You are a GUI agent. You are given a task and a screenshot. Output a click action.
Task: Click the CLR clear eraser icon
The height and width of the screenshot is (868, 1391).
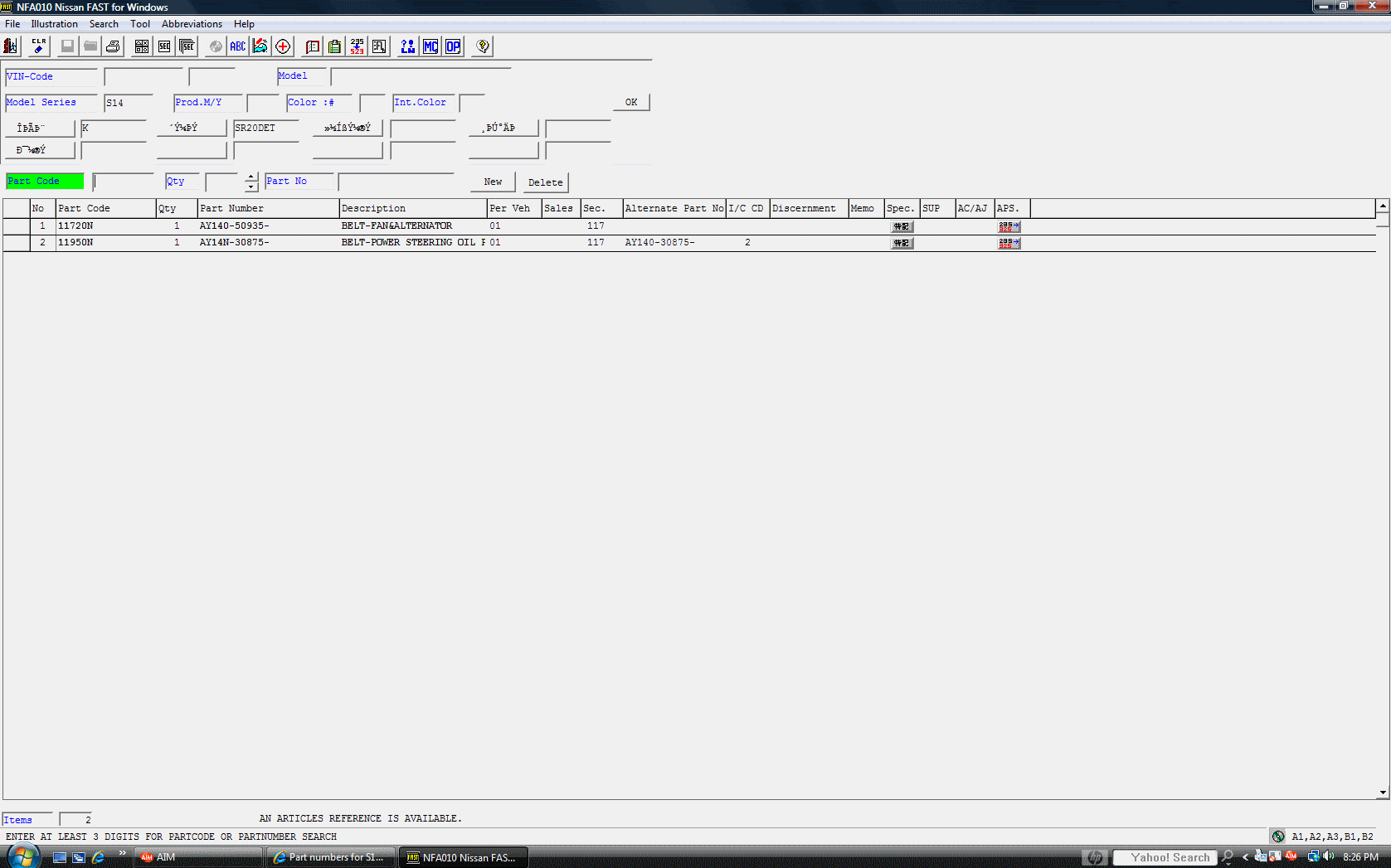coord(39,46)
